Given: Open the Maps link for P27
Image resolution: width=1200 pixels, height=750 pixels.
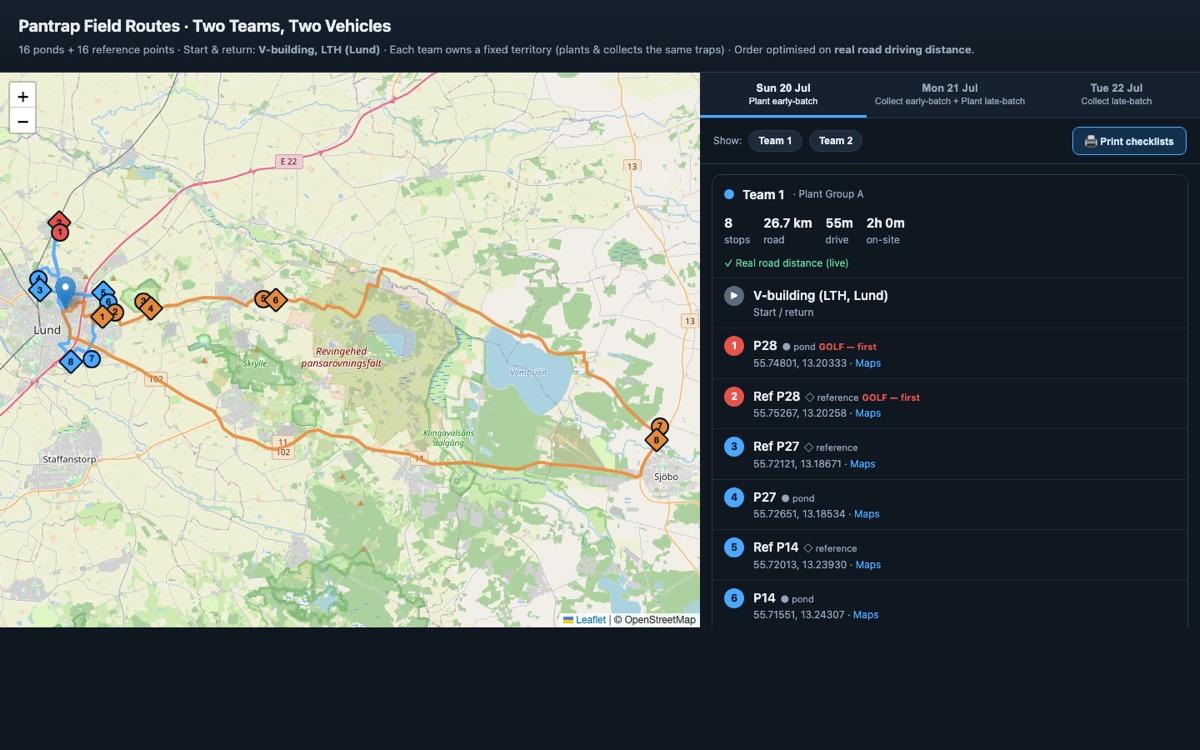Looking at the screenshot, I should (x=867, y=514).
